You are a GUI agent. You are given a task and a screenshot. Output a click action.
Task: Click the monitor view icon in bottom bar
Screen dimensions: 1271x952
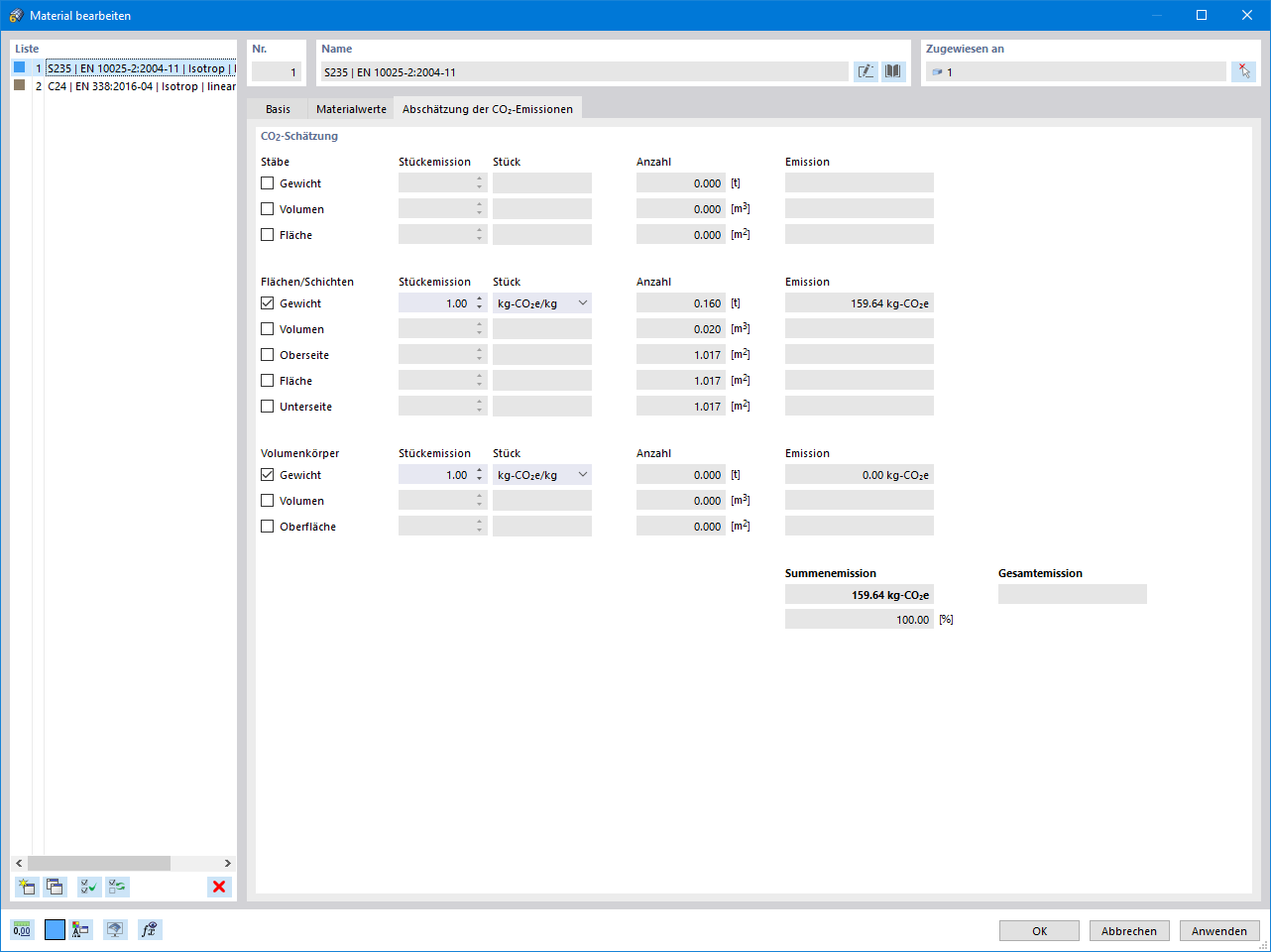click(116, 929)
